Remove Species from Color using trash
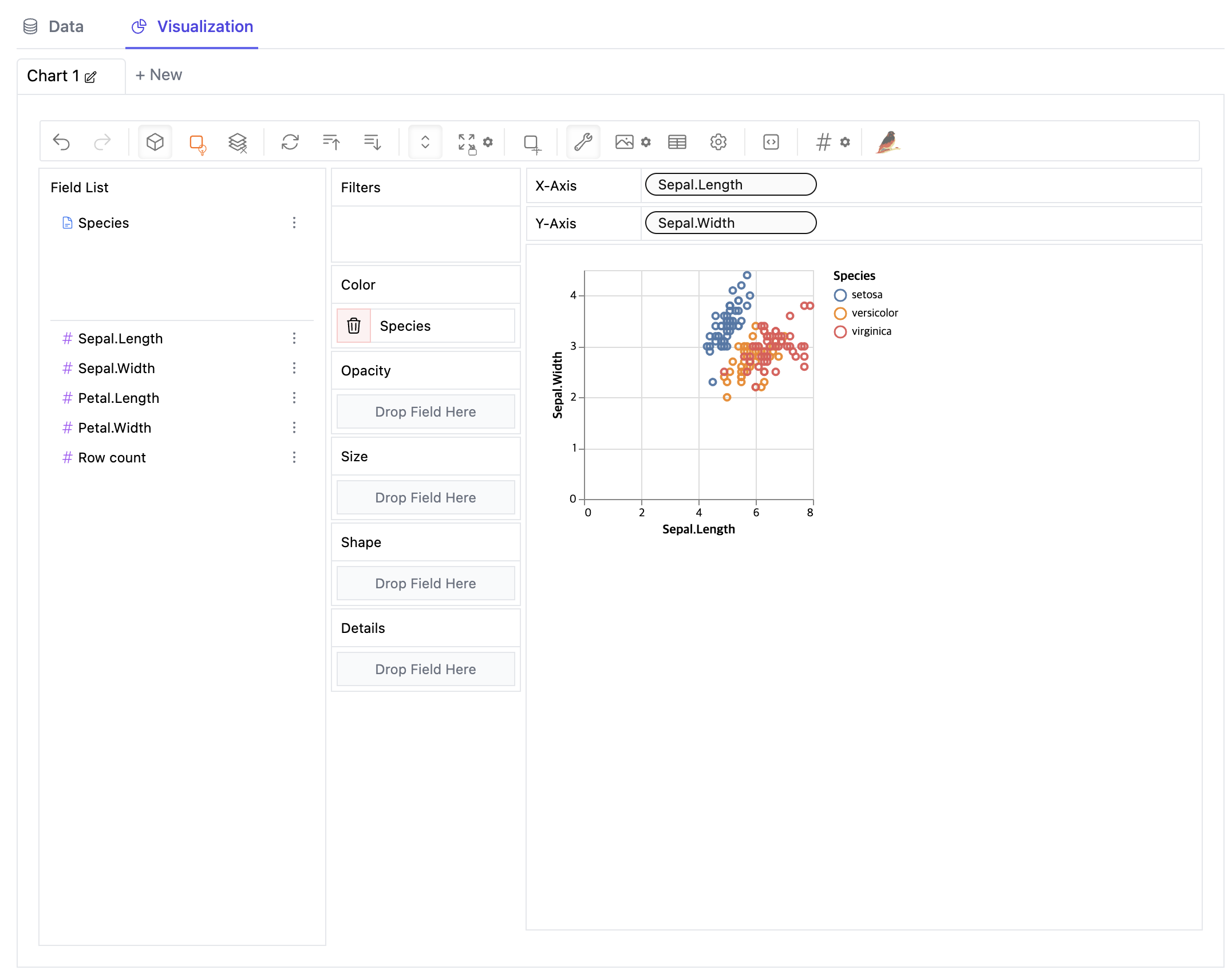Viewport: 1232px width, 974px height. (x=354, y=326)
